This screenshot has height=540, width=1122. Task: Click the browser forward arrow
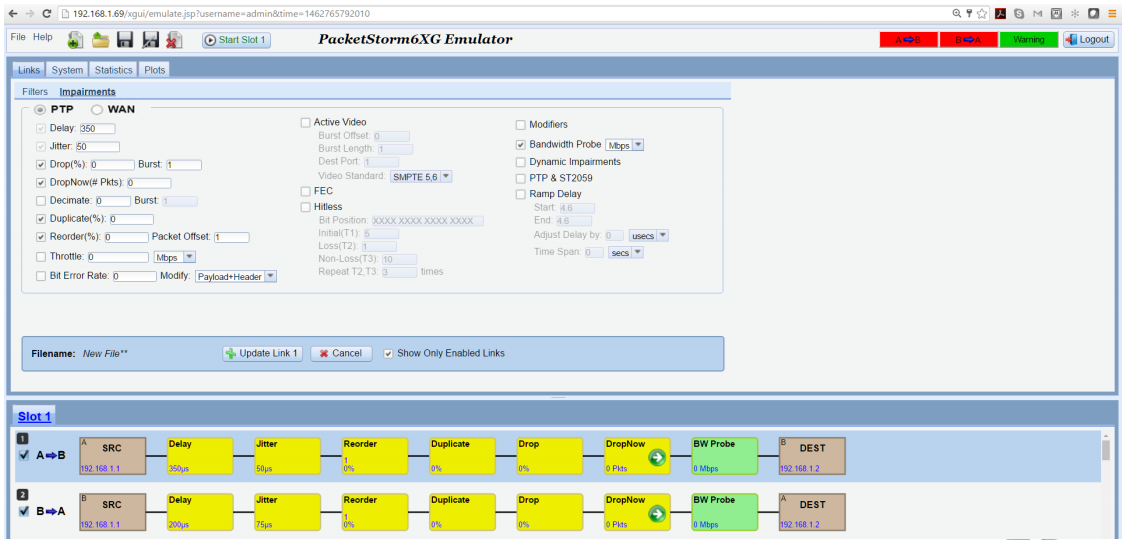(x=29, y=14)
